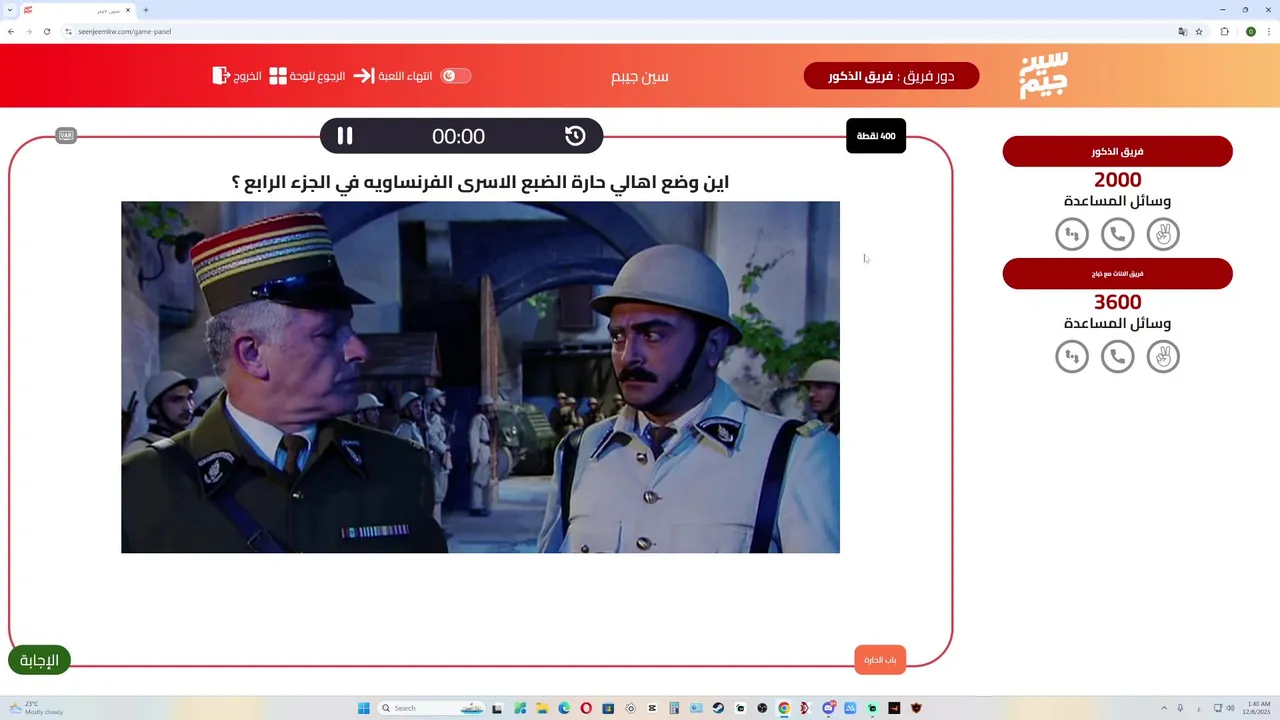Click the 400 نقطة points badge
The image size is (1280, 720).
876,136
